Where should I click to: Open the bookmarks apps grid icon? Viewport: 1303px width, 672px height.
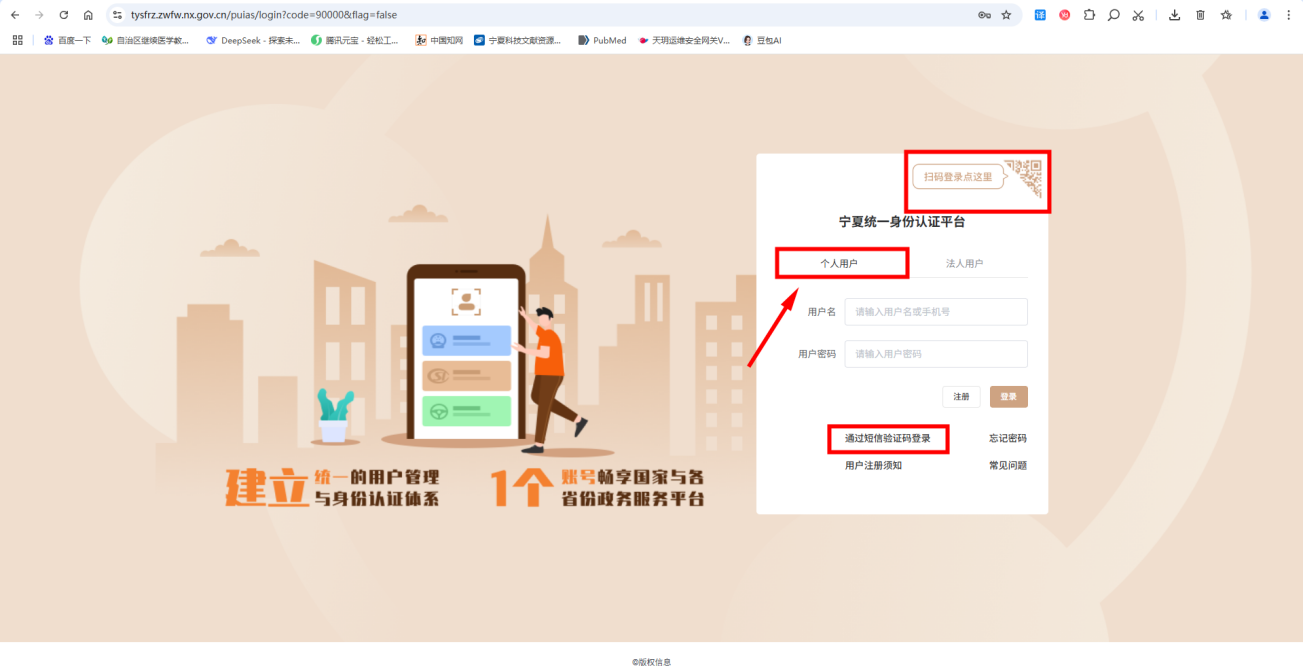[x=17, y=40]
